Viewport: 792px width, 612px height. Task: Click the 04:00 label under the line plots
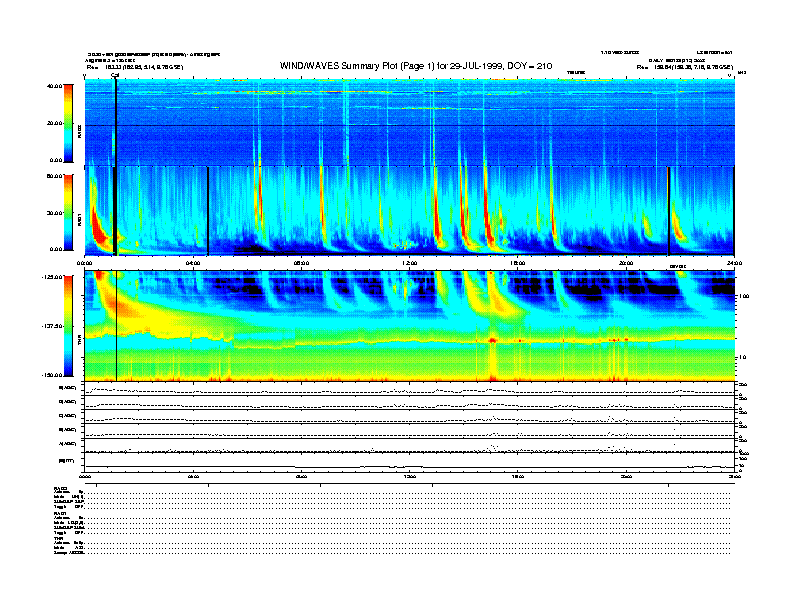(x=193, y=476)
